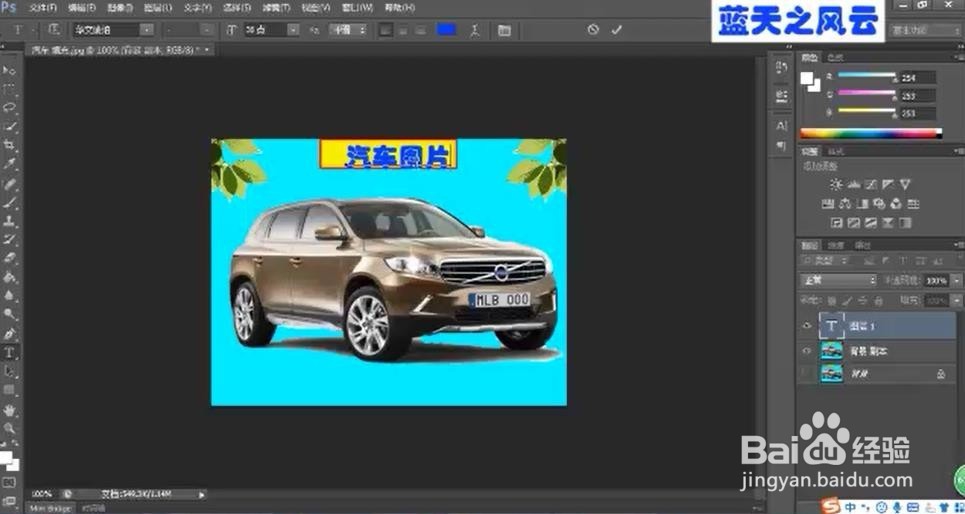Cancel current text edits in options bar

[x=593, y=30]
